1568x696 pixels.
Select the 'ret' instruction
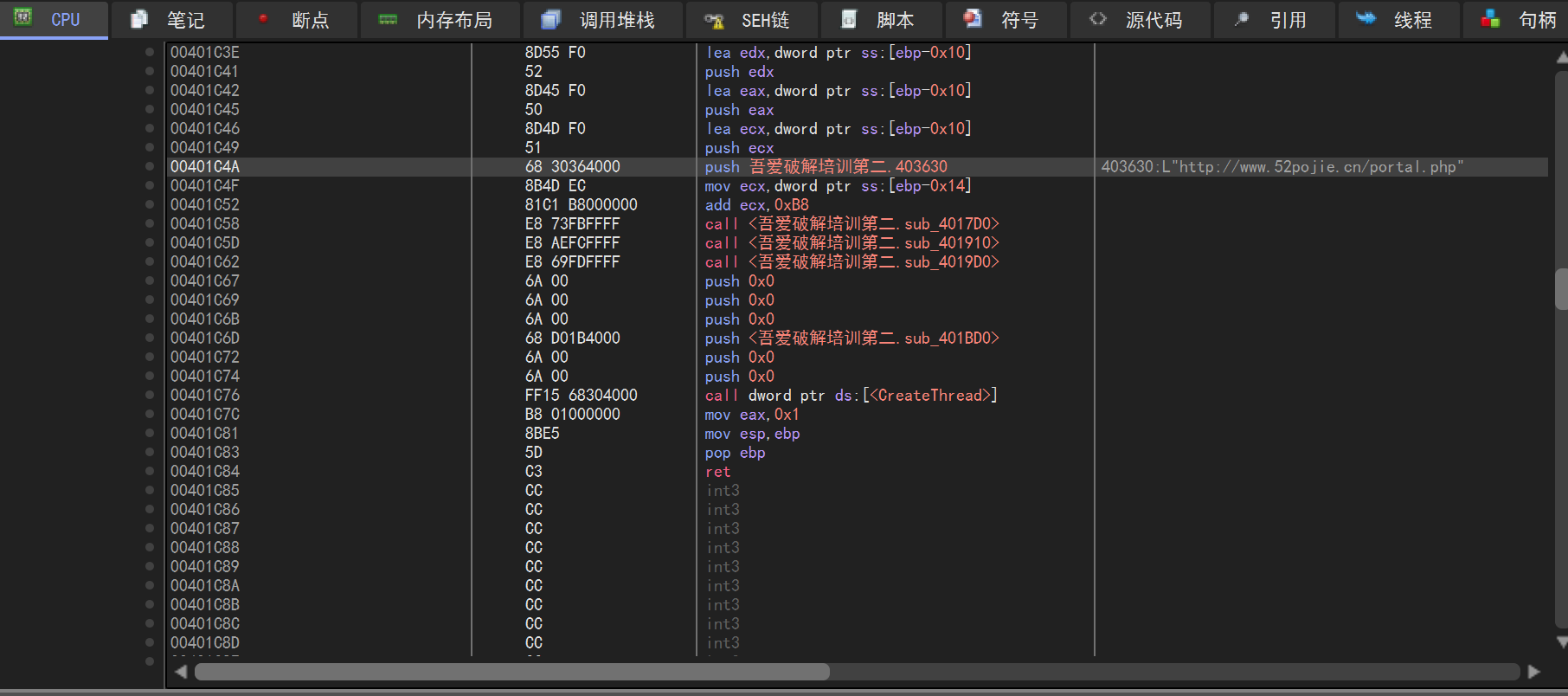tap(718, 472)
